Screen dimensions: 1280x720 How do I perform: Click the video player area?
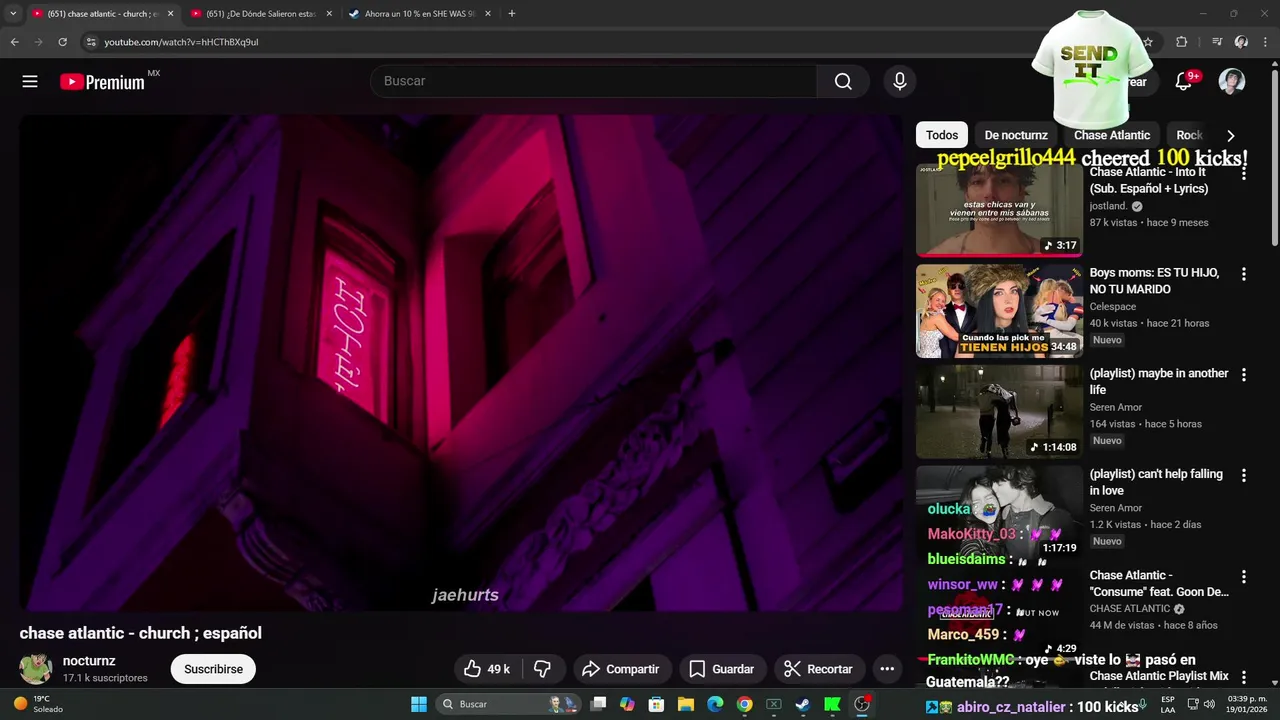click(461, 362)
